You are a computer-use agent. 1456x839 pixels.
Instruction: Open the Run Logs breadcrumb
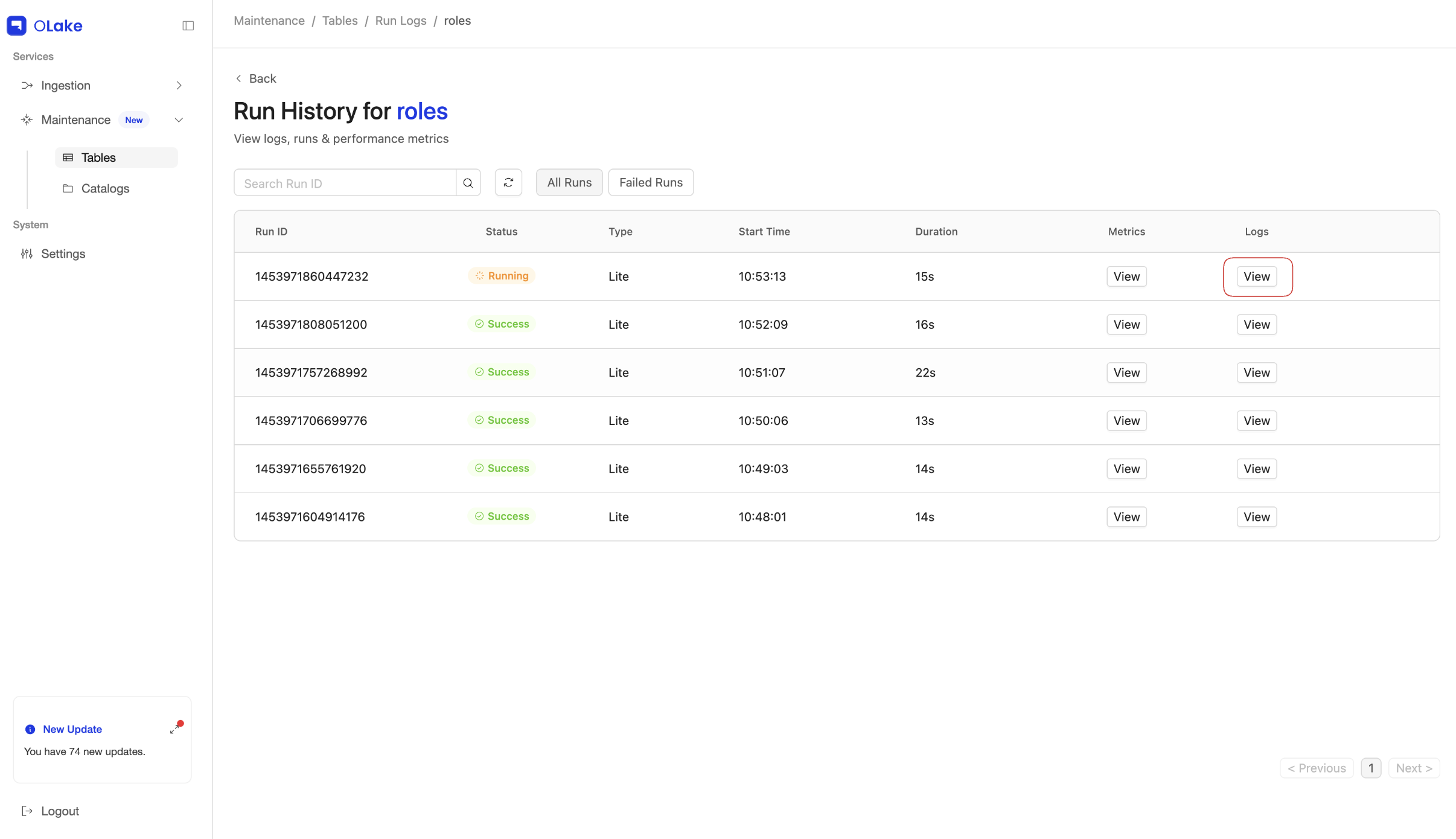pyautogui.click(x=401, y=20)
